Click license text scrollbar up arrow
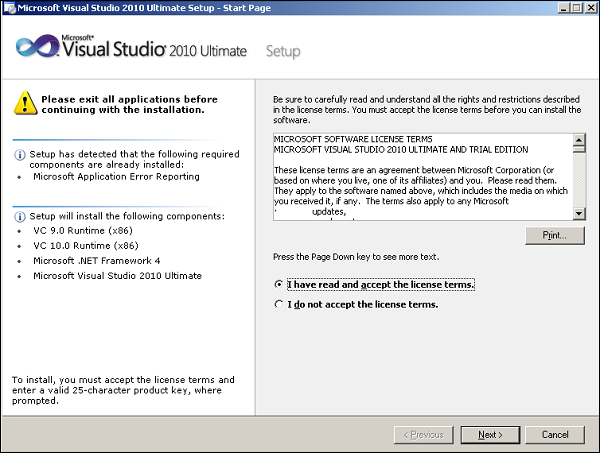Viewport: 600px width, 453px height. [578, 139]
